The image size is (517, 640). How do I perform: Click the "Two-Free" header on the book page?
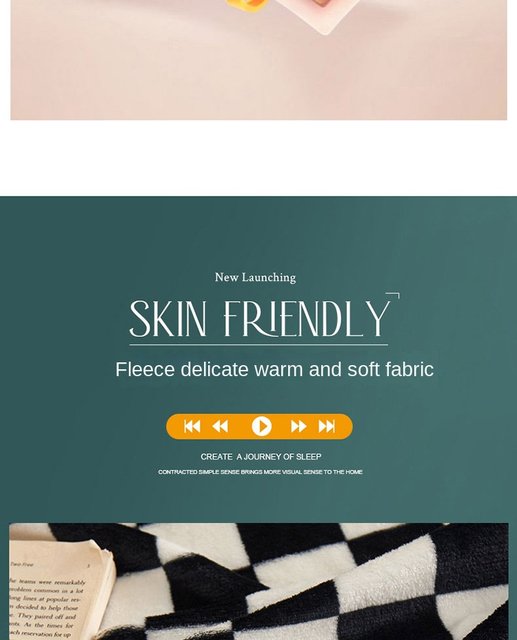pos(22,564)
